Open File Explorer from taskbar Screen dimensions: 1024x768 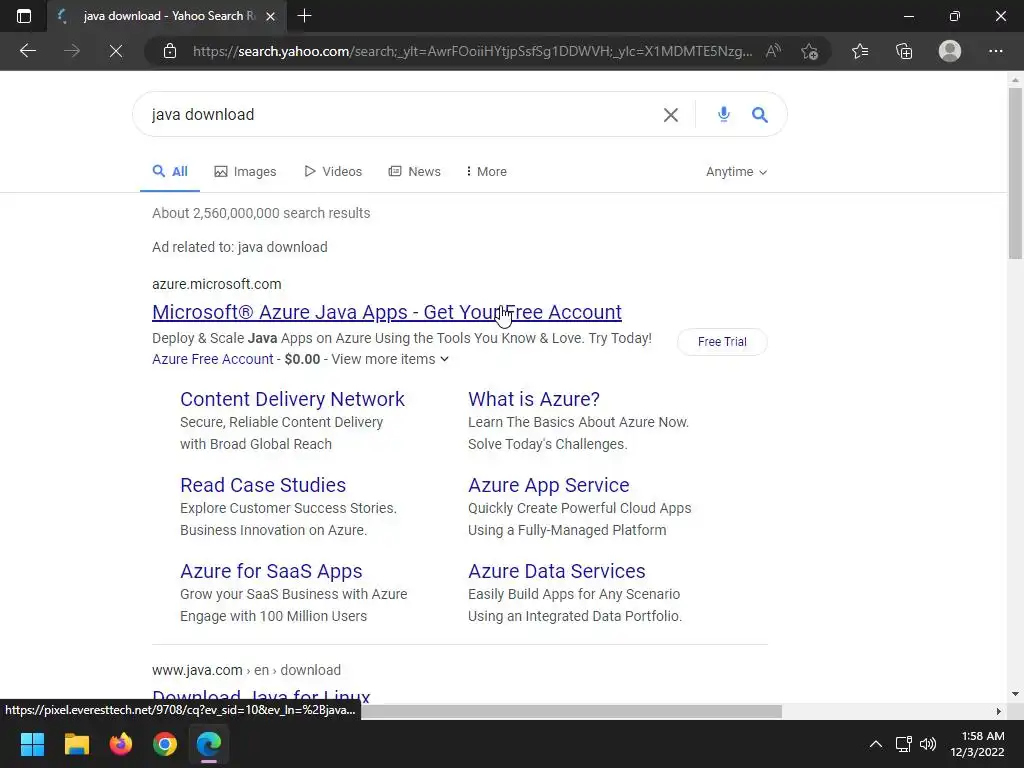[76, 744]
